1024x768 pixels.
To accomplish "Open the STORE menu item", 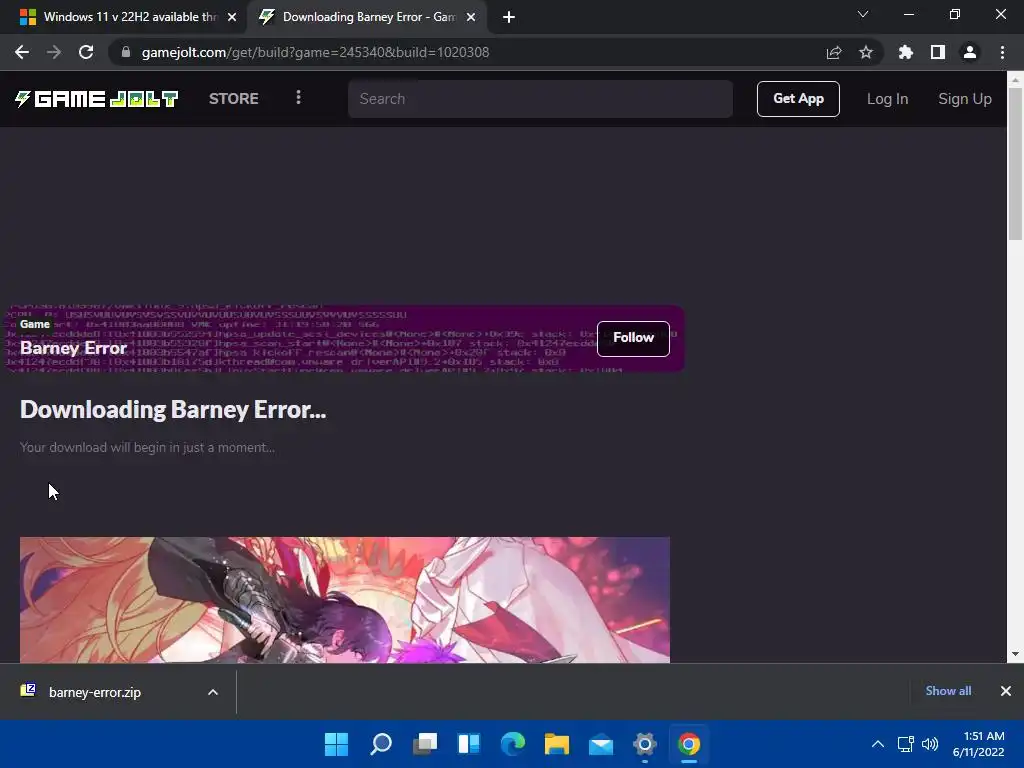I will coord(234,99).
